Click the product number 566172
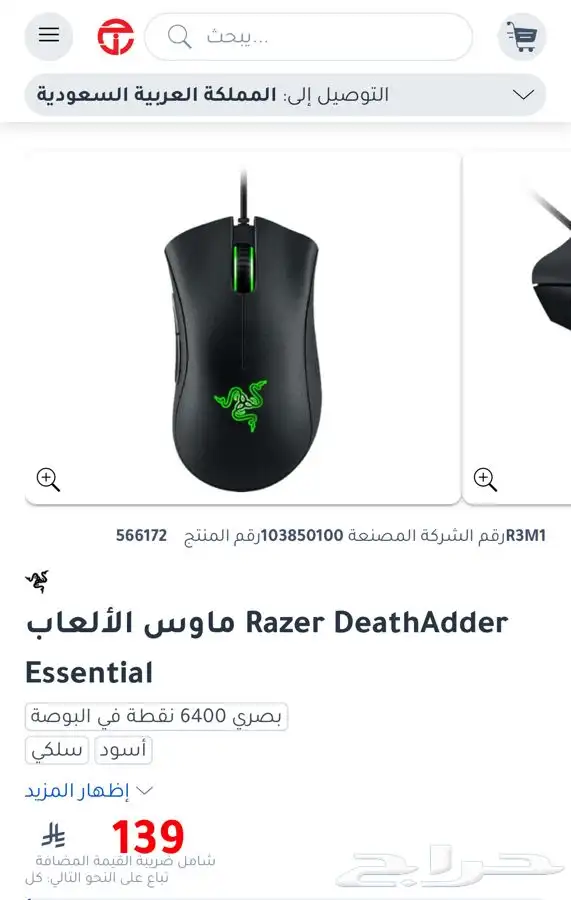The width and height of the screenshot is (571, 900). pos(141,536)
